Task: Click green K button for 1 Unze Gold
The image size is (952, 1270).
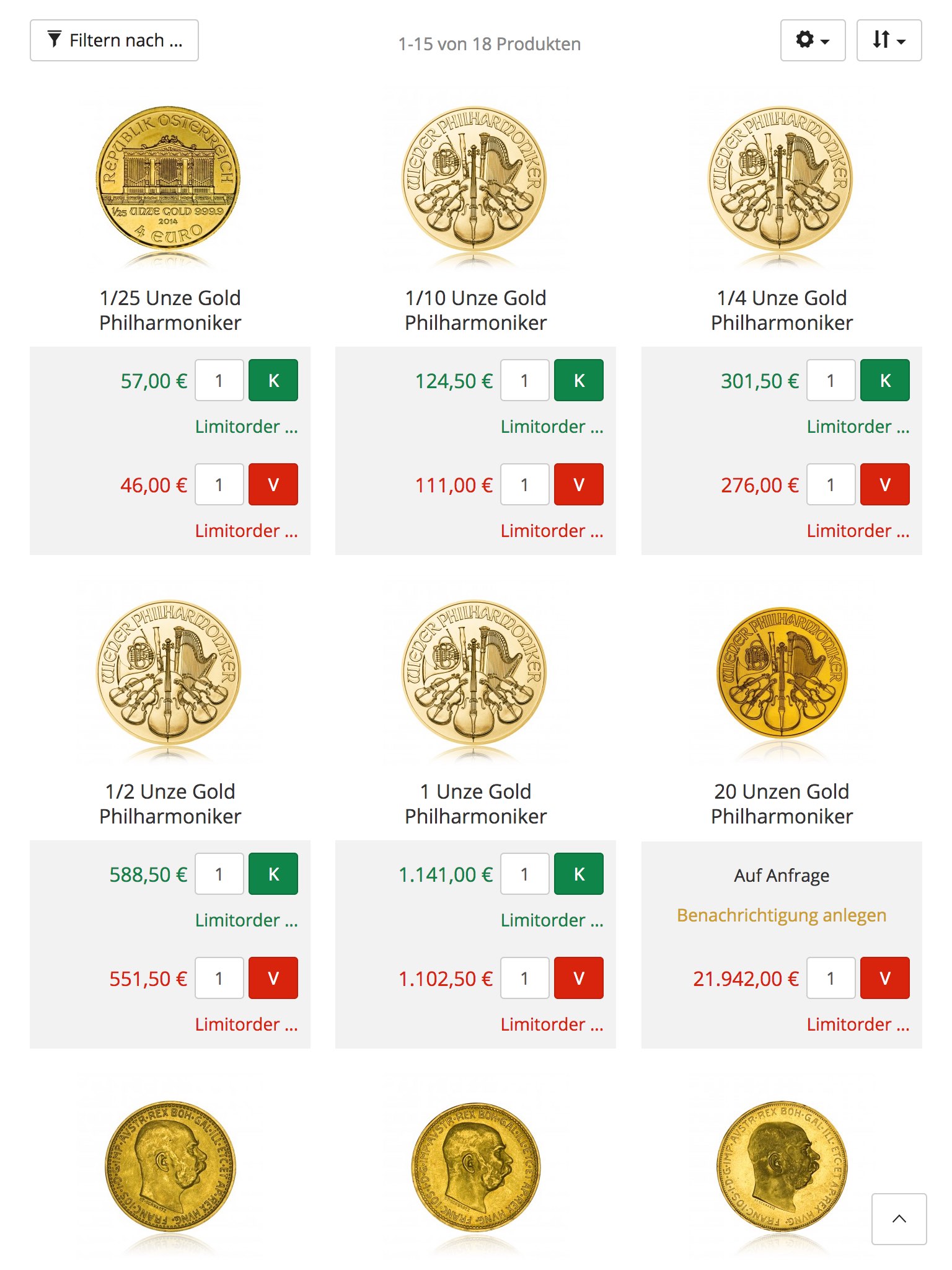Action: [579, 874]
